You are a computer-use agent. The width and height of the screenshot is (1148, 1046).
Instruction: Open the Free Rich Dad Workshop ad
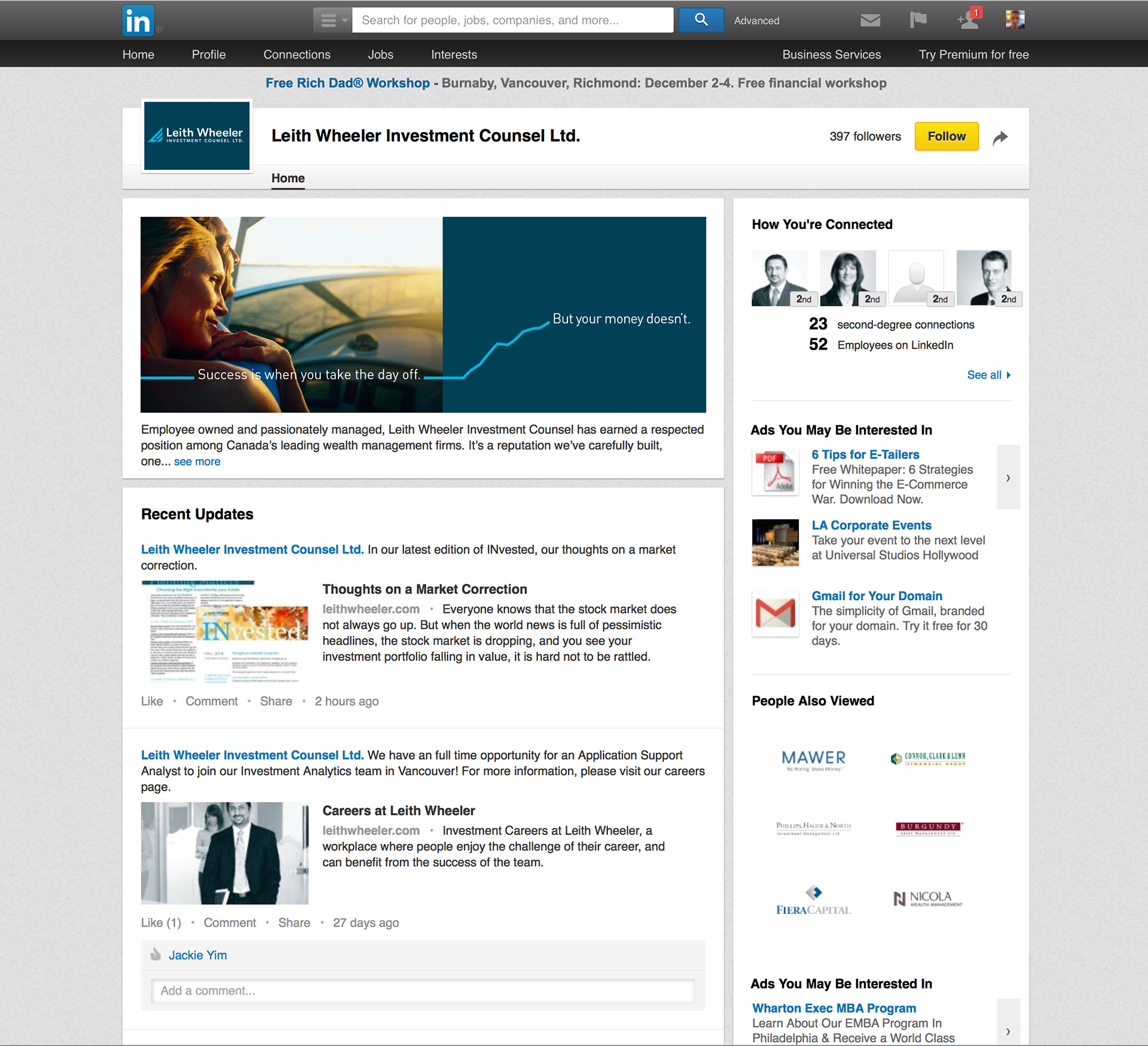pyautogui.click(x=347, y=83)
